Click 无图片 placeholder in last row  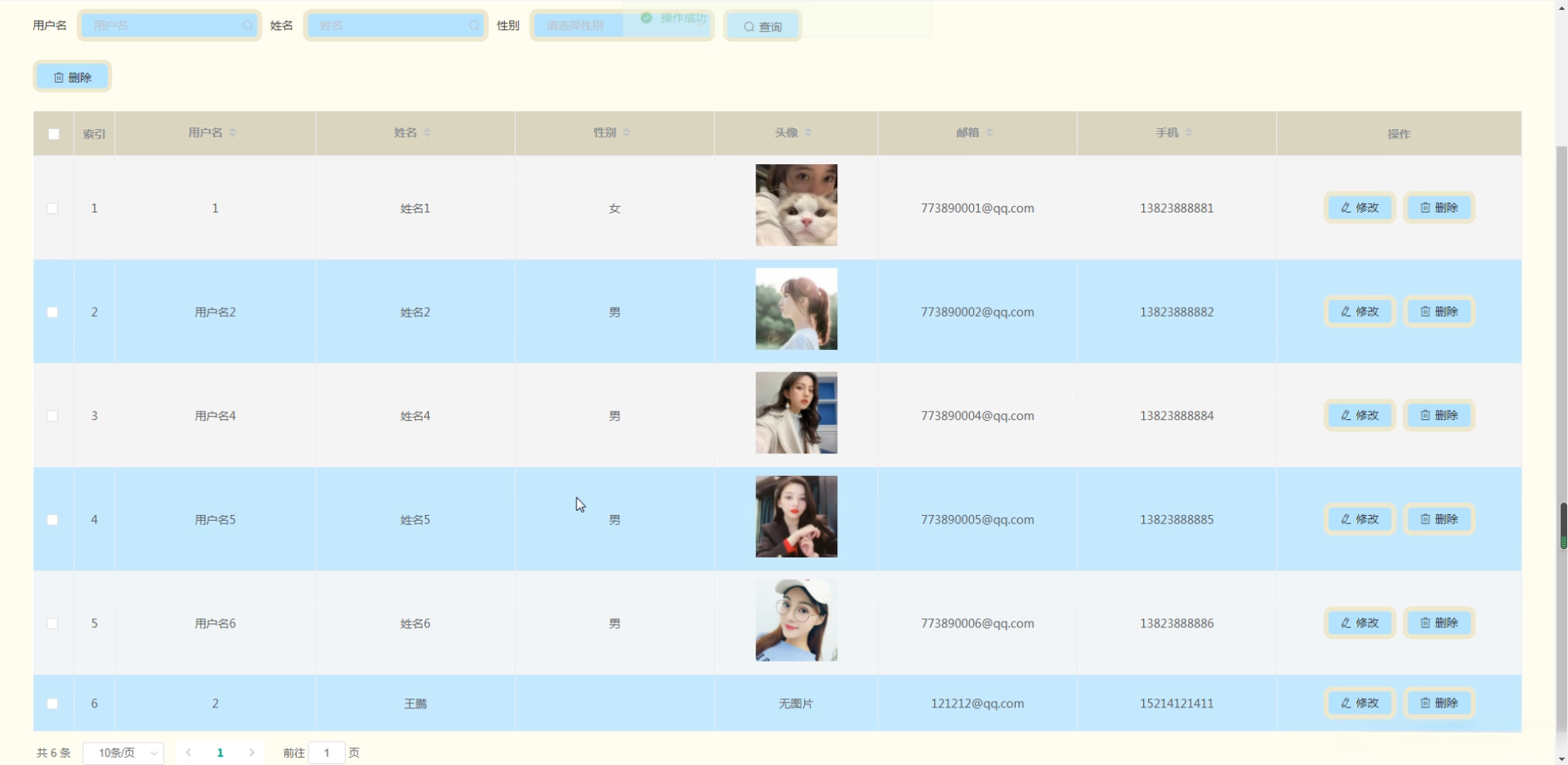coord(796,704)
